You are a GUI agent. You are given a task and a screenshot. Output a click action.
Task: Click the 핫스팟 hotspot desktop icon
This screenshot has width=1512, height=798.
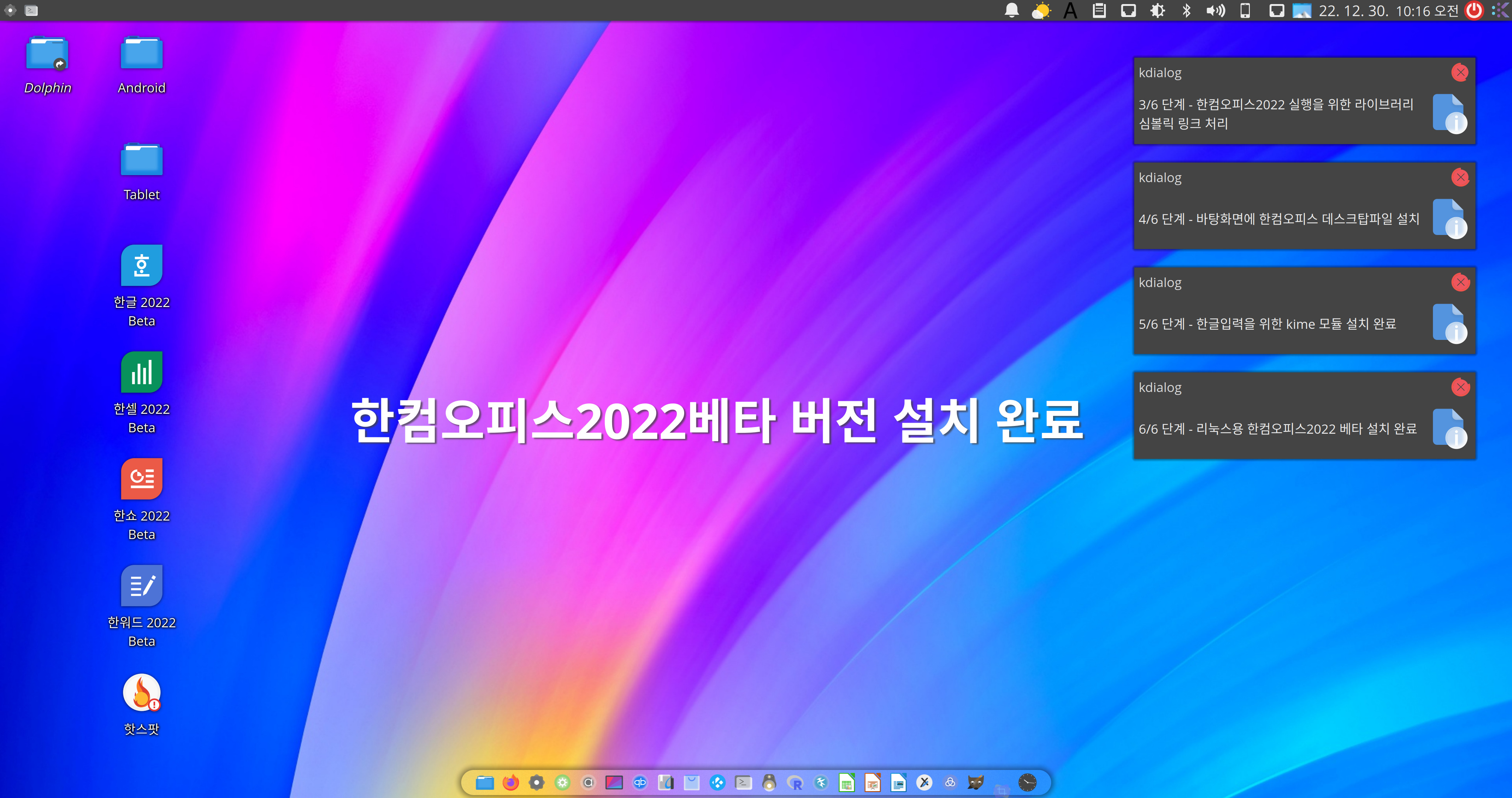click(x=141, y=692)
